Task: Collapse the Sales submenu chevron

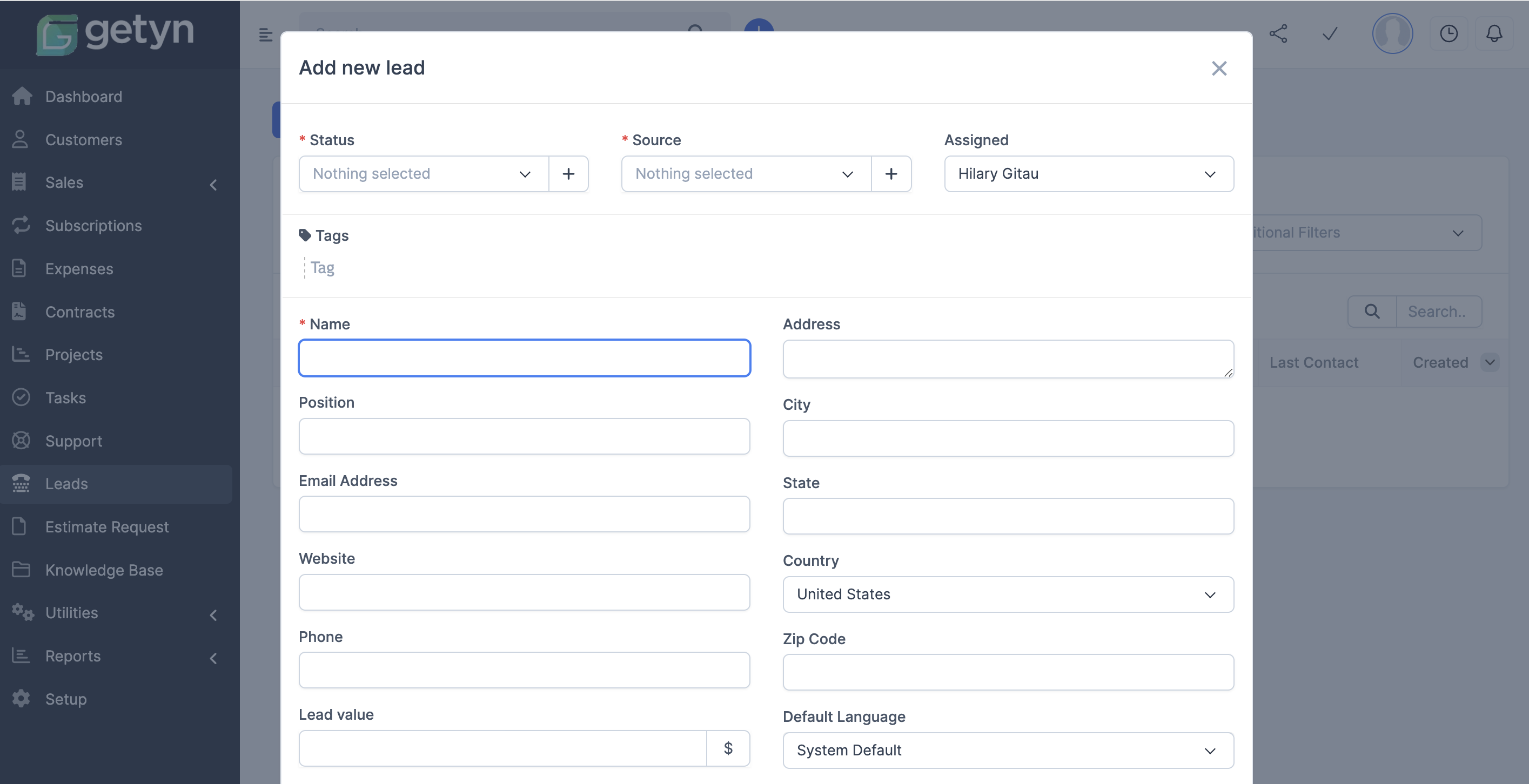Action: pos(213,185)
